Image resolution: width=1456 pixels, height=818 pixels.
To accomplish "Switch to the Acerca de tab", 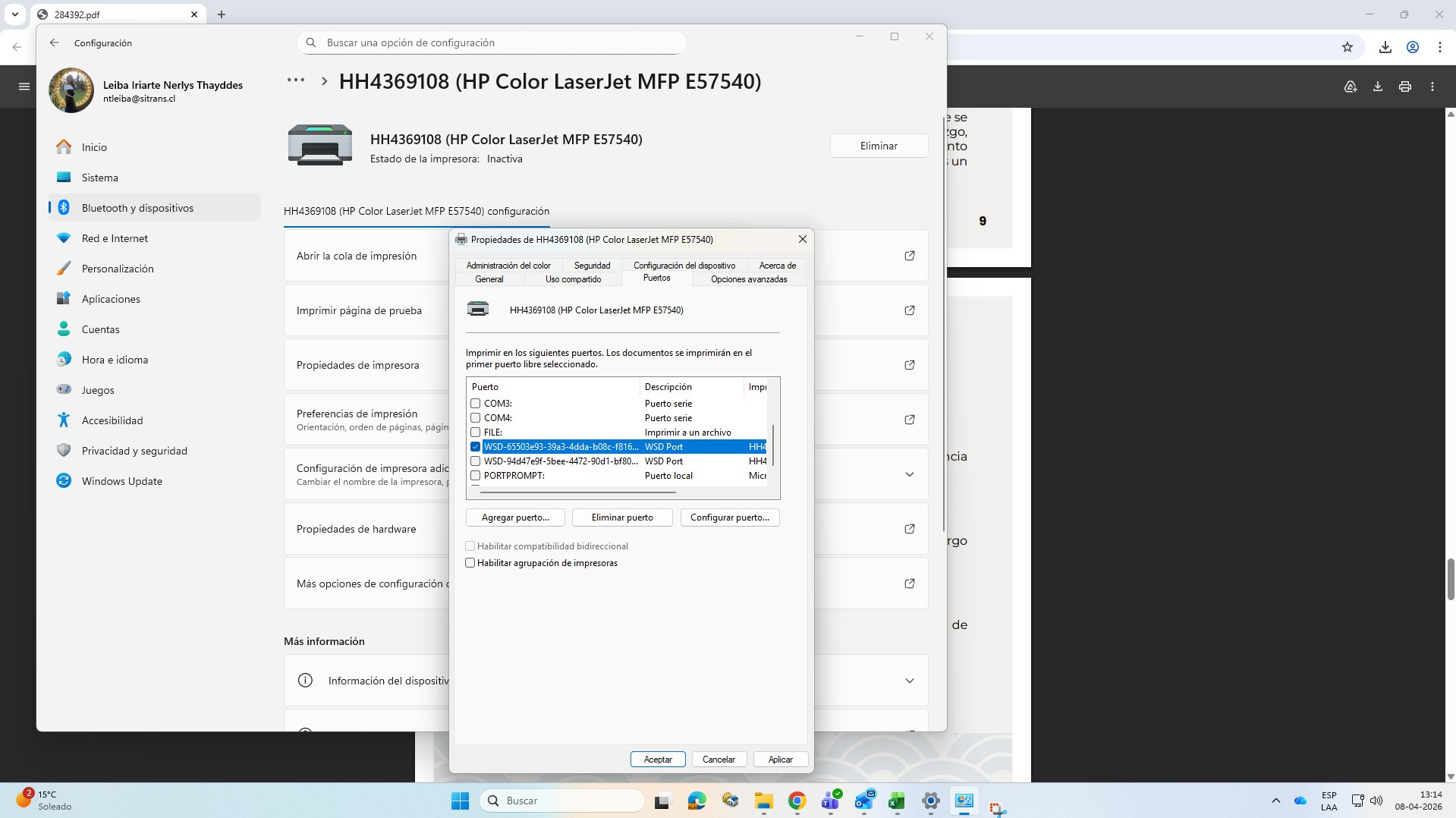I will (x=778, y=266).
